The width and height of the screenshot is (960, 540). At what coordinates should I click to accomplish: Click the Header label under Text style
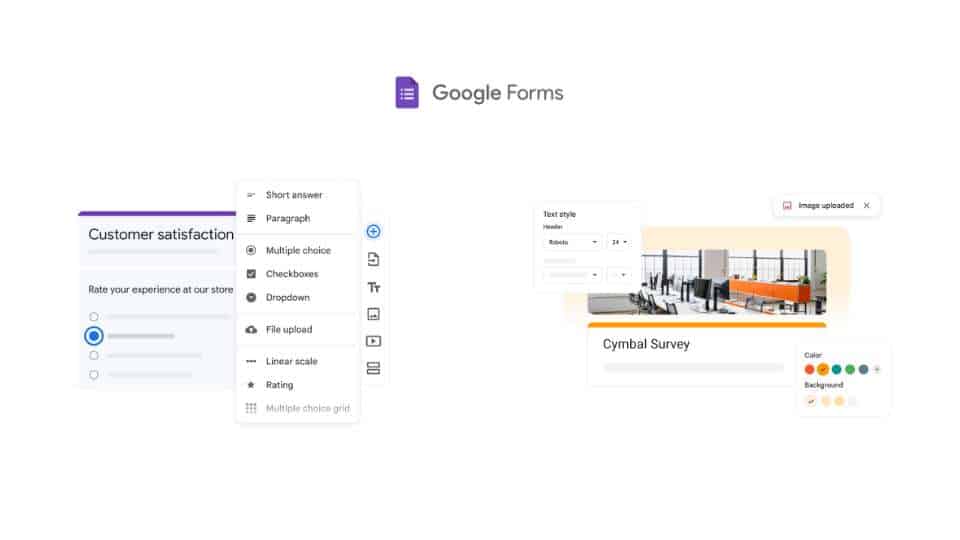click(x=553, y=227)
